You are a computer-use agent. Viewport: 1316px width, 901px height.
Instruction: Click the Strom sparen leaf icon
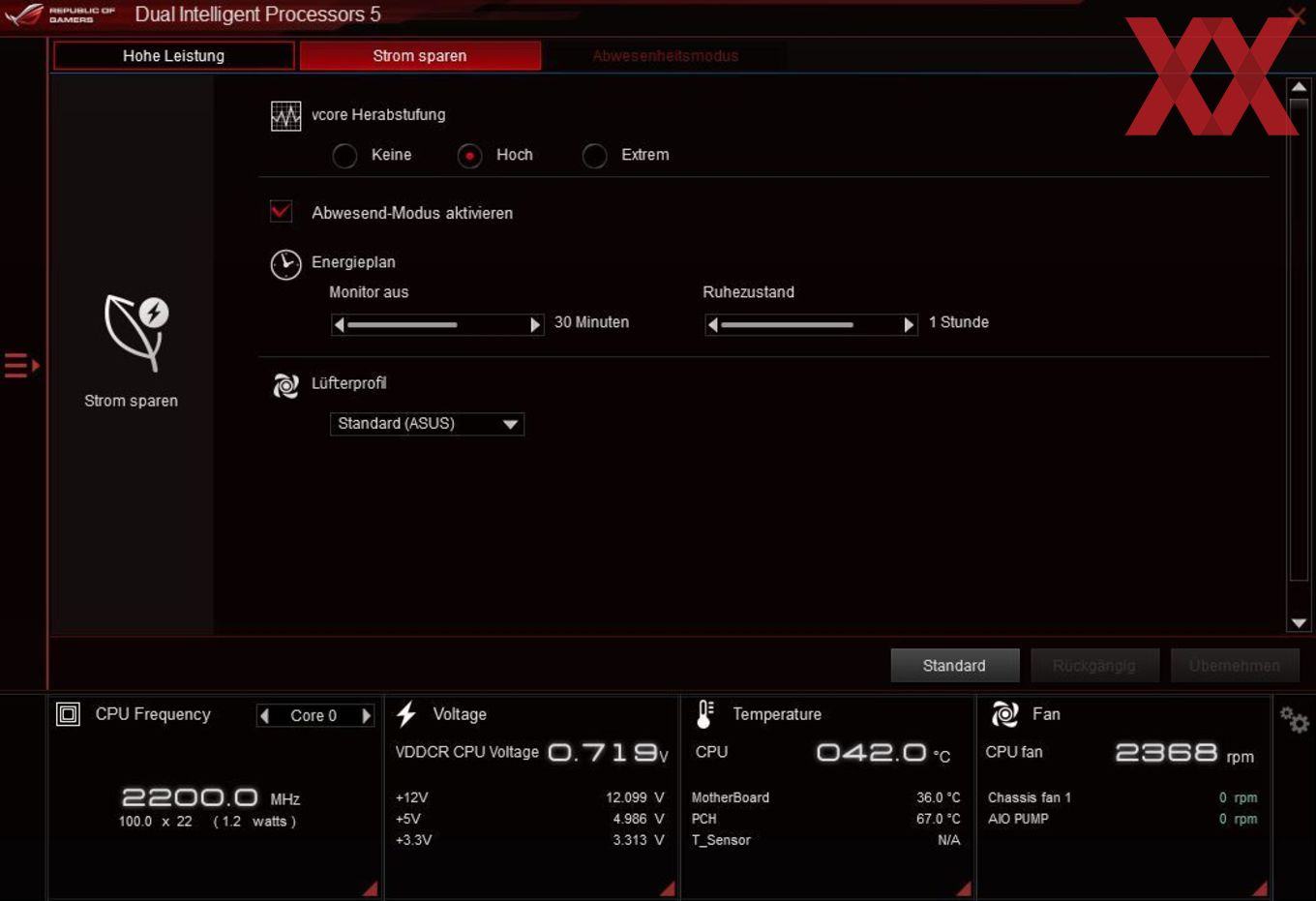(x=136, y=332)
